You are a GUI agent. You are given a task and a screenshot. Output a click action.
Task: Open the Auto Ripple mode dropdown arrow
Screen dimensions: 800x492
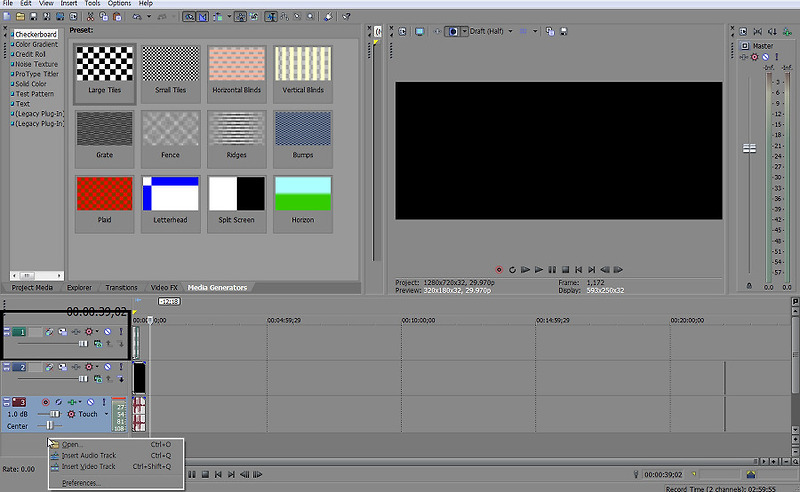[x=229, y=17]
